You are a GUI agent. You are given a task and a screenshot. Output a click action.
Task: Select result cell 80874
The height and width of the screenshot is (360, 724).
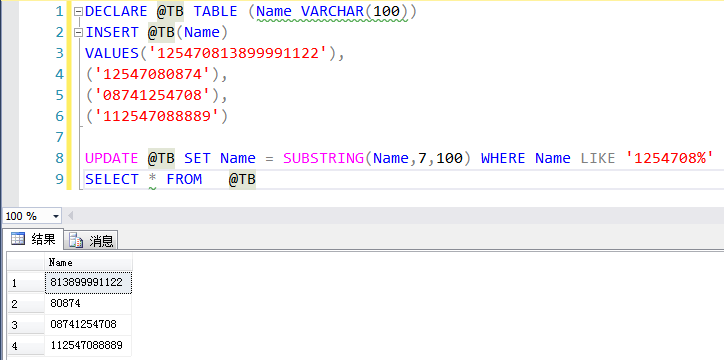[88, 304]
